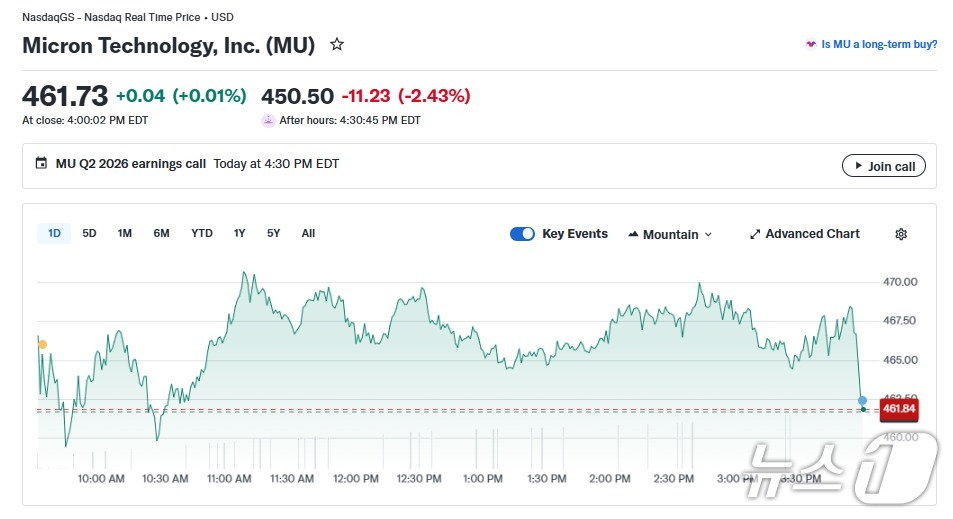Switch to the 5D time range

click(x=89, y=234)
